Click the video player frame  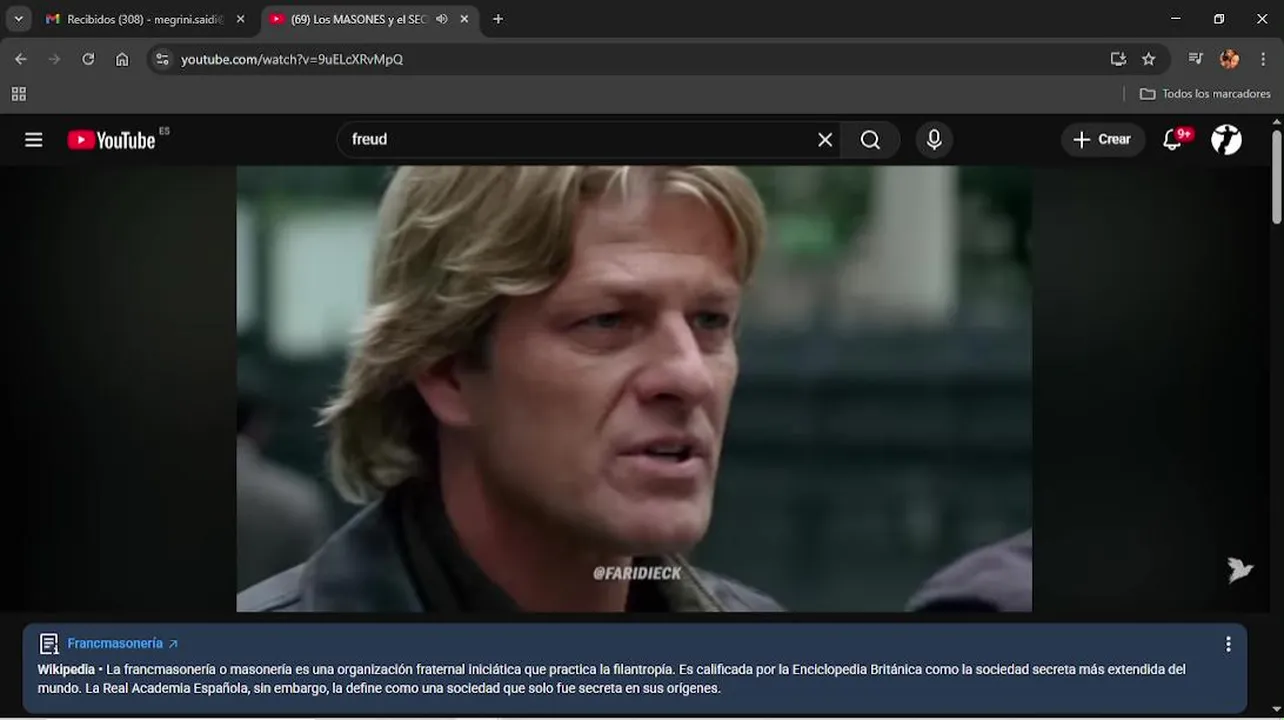[x=634, y=388]
